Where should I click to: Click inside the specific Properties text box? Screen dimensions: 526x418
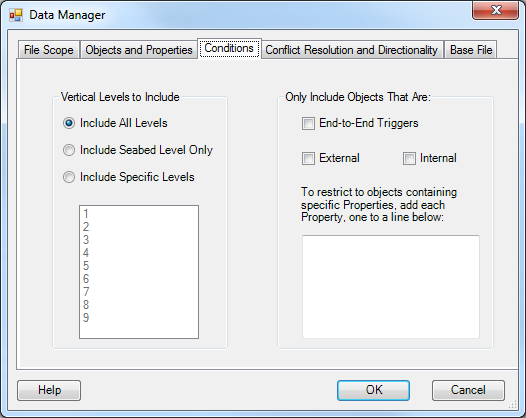pyautogui.click(x=391, y=287)
